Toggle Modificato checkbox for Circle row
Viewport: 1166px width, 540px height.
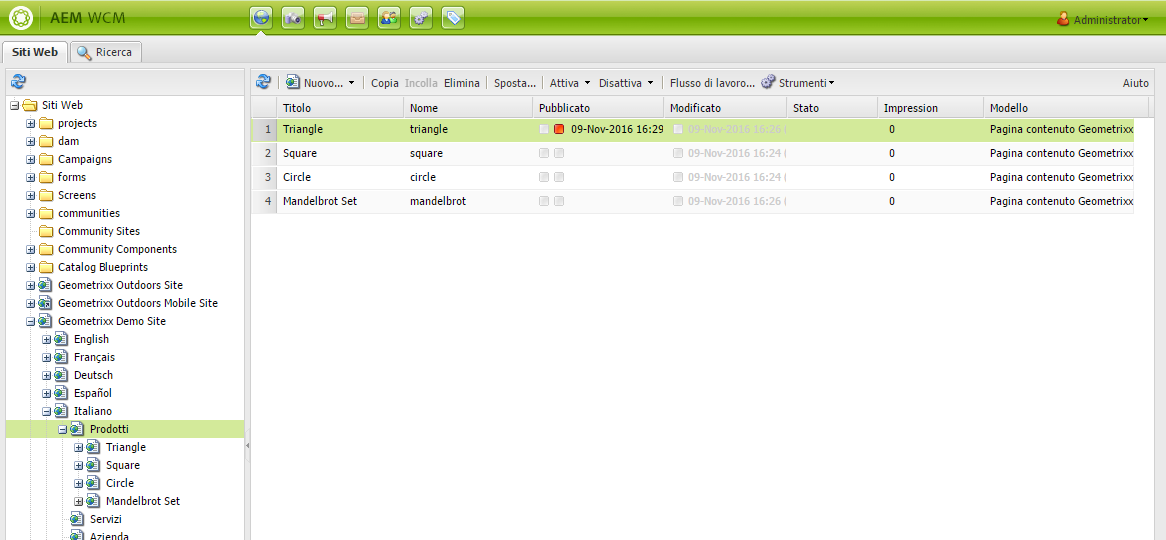(678, 177)
